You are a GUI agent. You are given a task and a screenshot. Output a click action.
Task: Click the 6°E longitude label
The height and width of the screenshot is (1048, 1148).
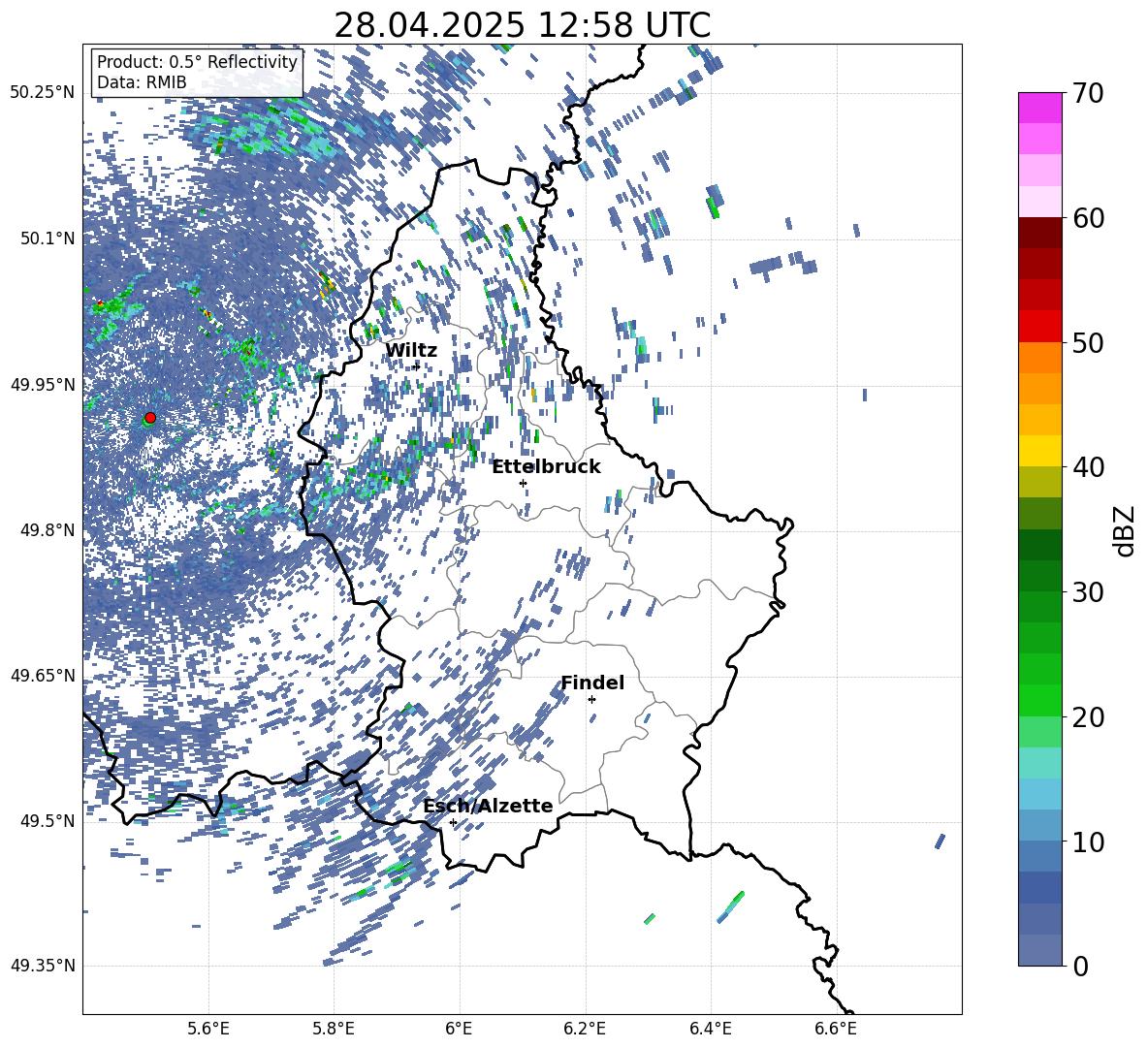[459, 1029]
